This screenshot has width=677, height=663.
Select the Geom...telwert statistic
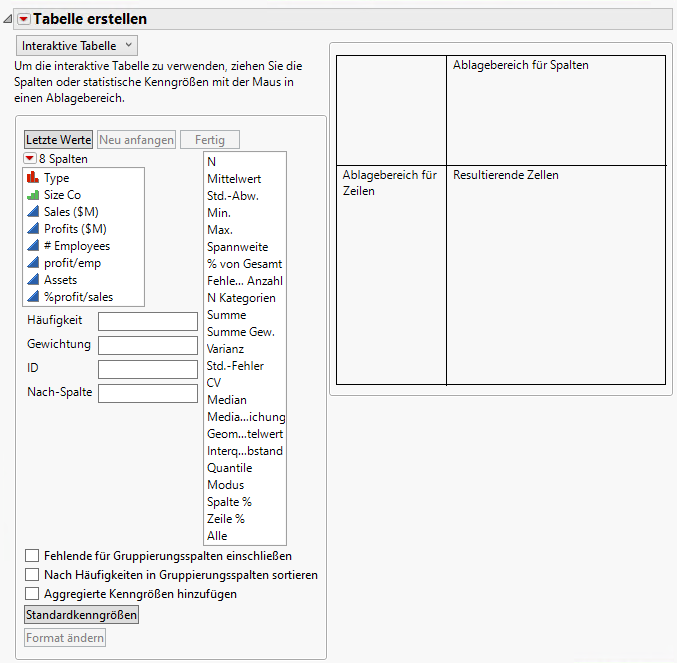[245, 434]
